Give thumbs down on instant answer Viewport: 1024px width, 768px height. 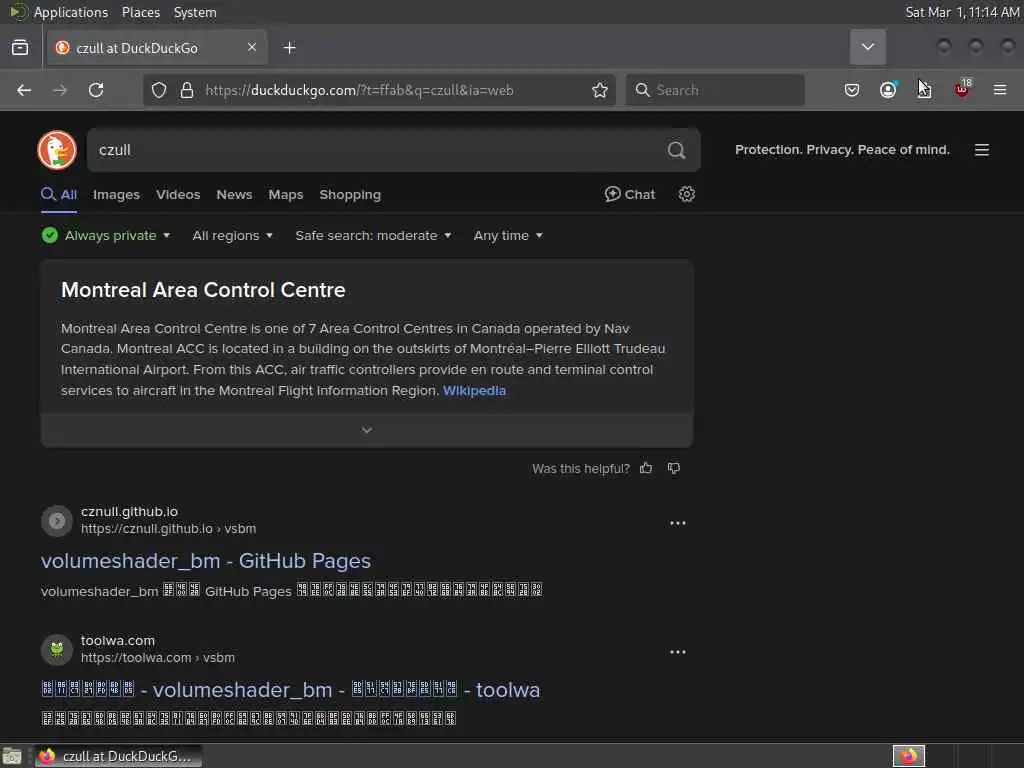click(x=674, y=468)
